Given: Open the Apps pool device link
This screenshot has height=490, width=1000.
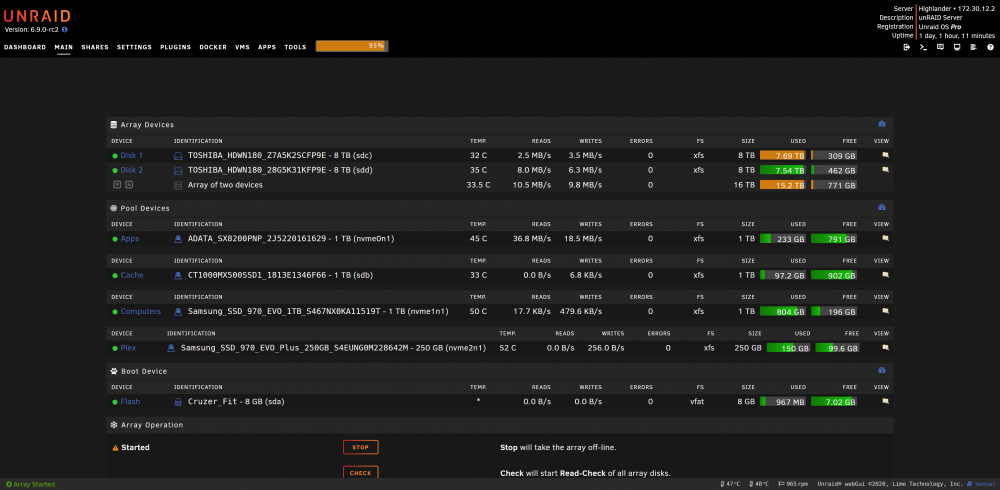Looking at the screenshot, I should (x=129, y=239).
